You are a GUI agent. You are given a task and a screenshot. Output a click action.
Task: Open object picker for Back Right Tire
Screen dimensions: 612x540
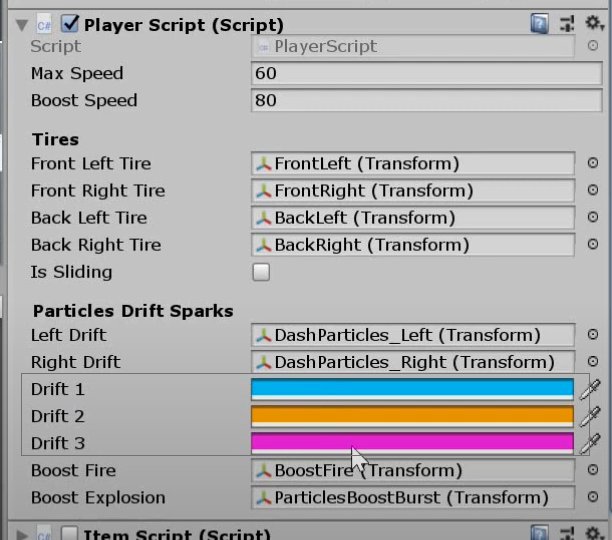[592, 244]
